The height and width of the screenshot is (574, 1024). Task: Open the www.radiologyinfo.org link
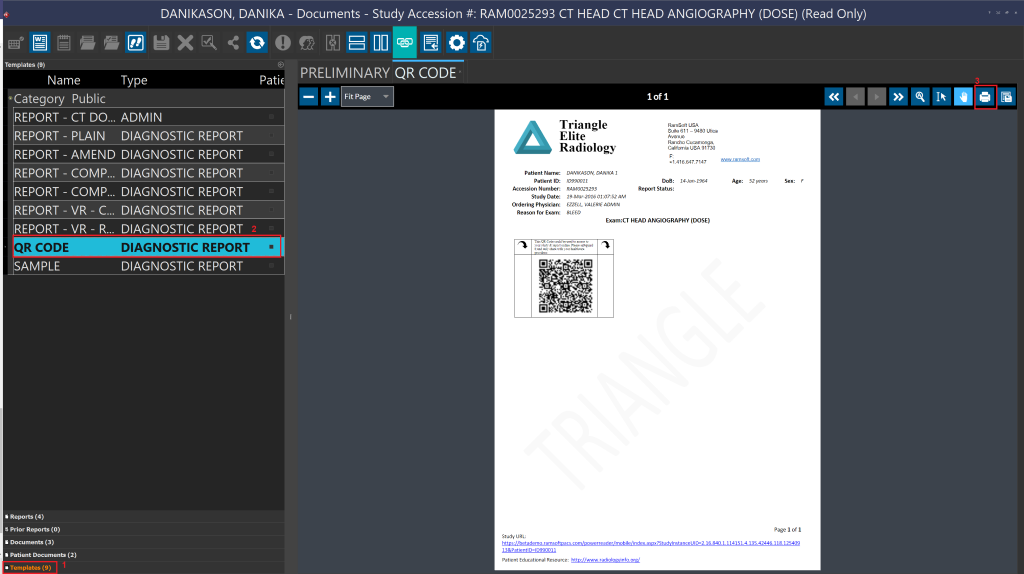[604, 560]
